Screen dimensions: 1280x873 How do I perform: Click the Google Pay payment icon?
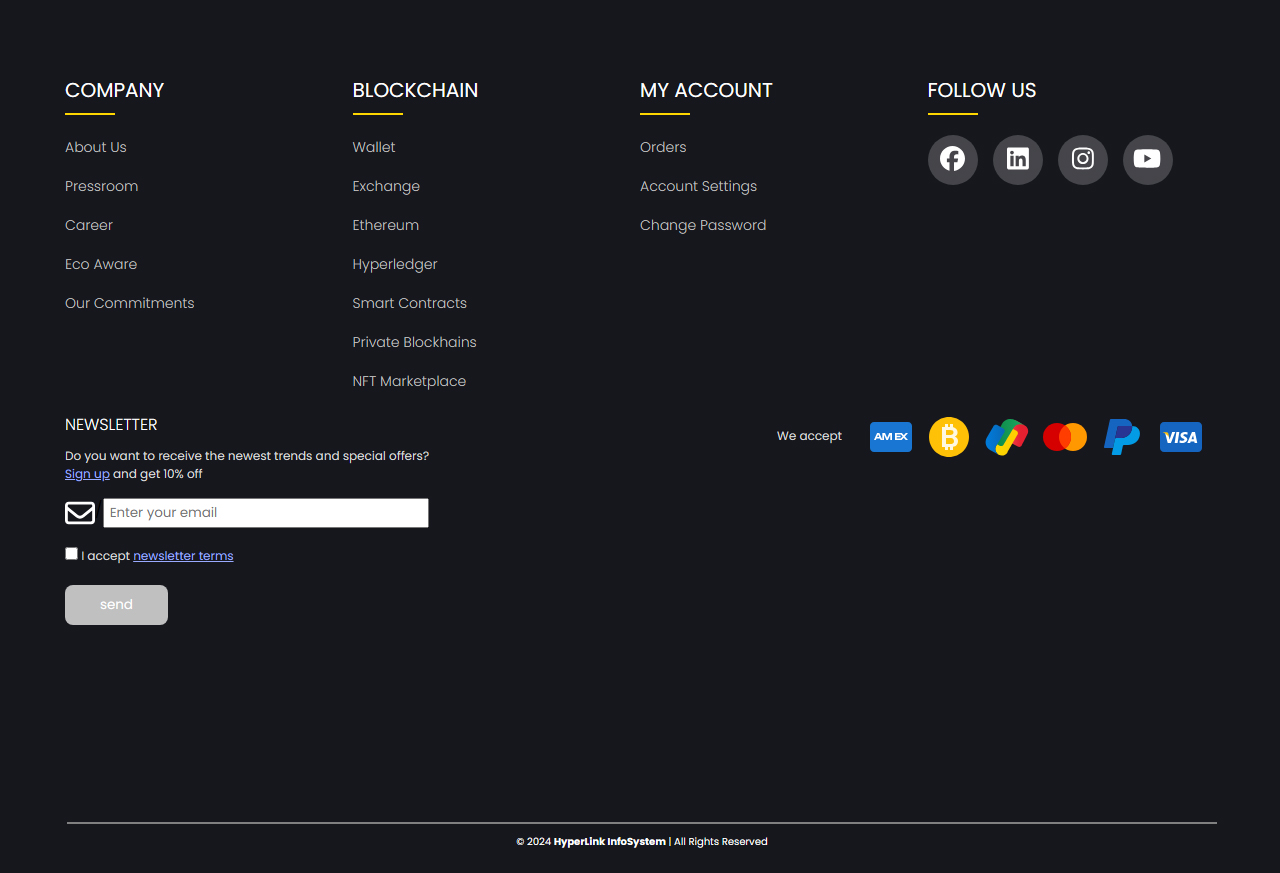pos(1006,437)
